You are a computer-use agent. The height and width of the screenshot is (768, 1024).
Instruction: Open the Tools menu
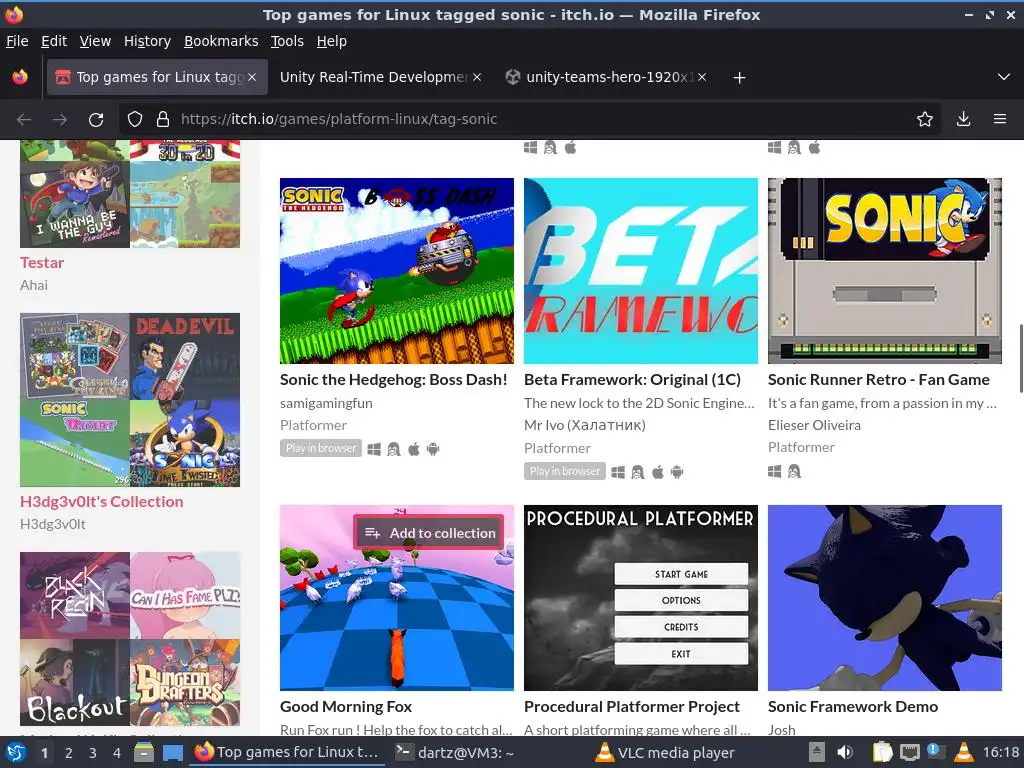287,41
